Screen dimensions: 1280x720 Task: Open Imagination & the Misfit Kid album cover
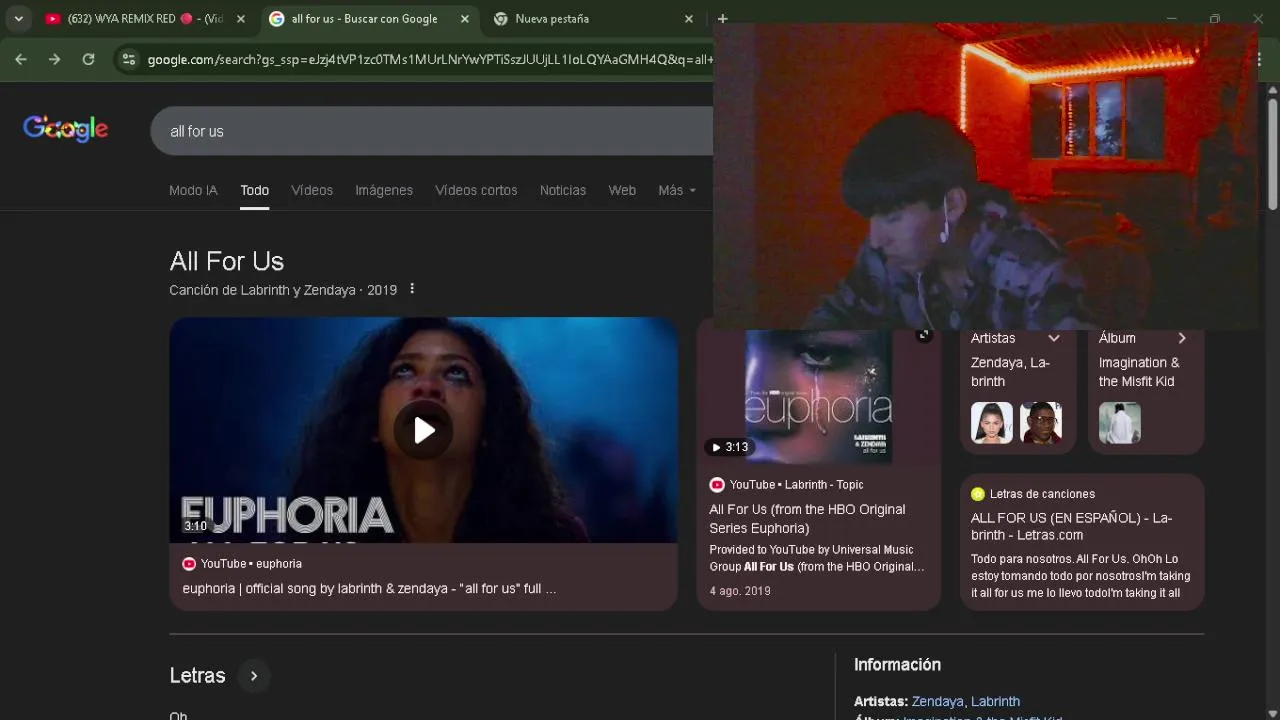click(x=1120, y=423)
